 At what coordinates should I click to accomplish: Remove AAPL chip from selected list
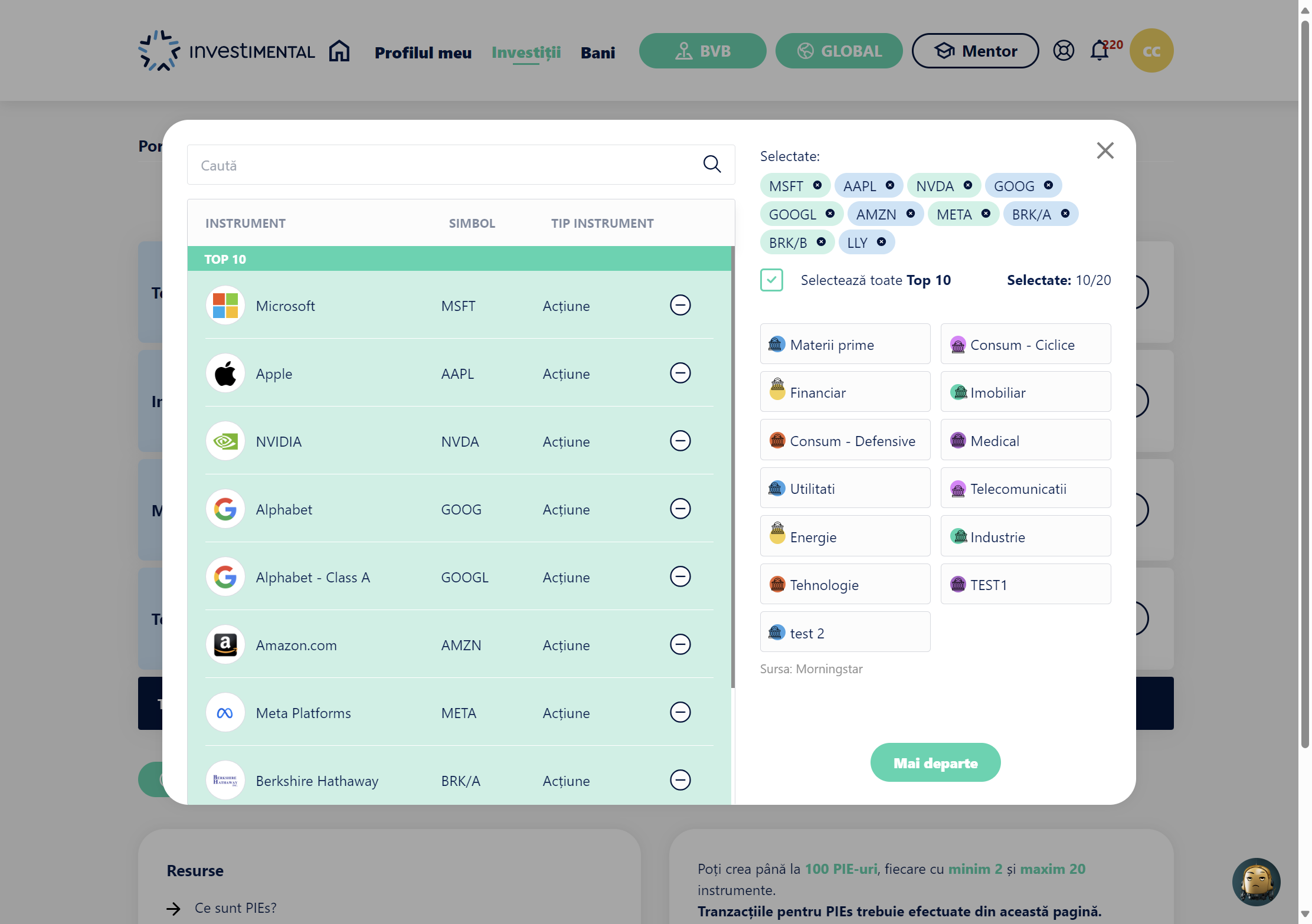tap(890, 185)
